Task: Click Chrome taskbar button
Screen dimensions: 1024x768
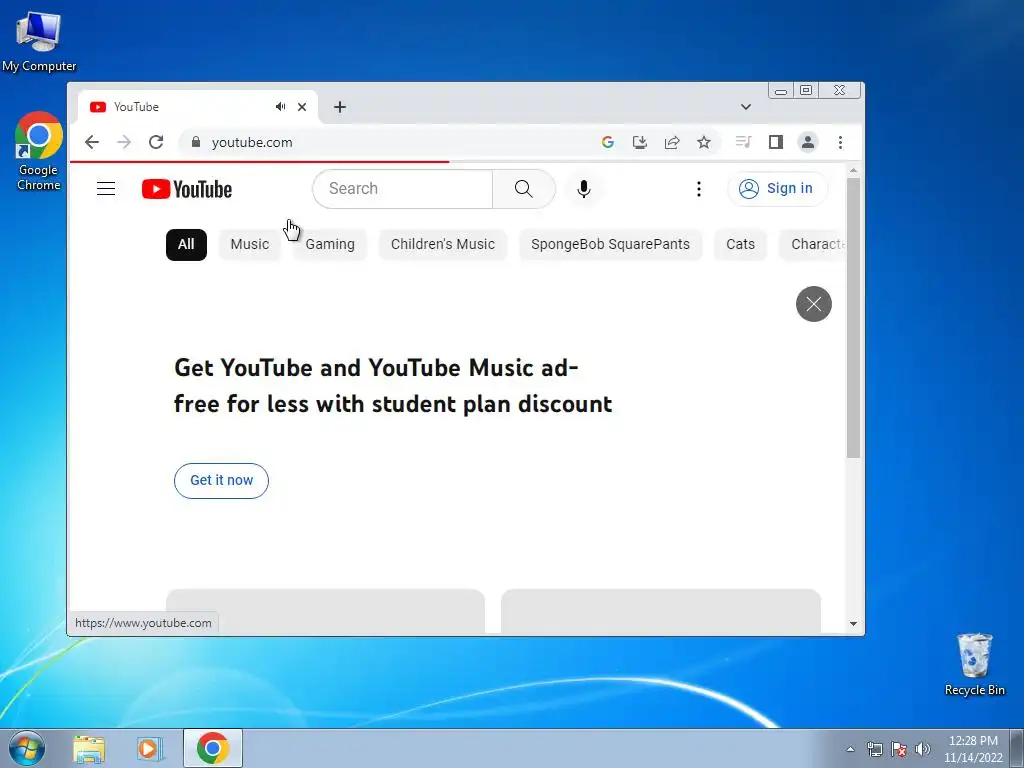Action: tap(213, 748)
